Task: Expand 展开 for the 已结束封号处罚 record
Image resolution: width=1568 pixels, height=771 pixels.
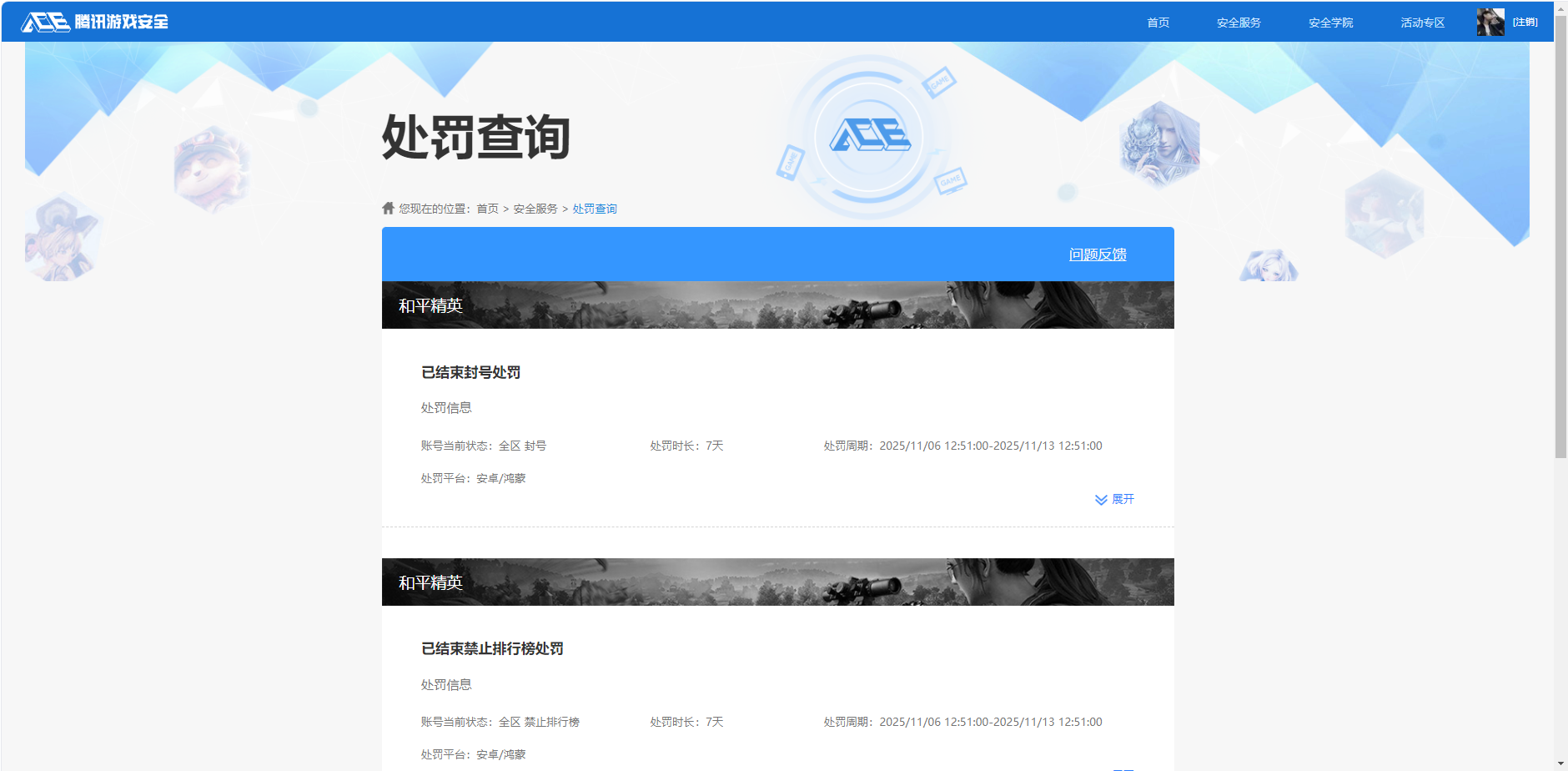Action: point(1115,499)
